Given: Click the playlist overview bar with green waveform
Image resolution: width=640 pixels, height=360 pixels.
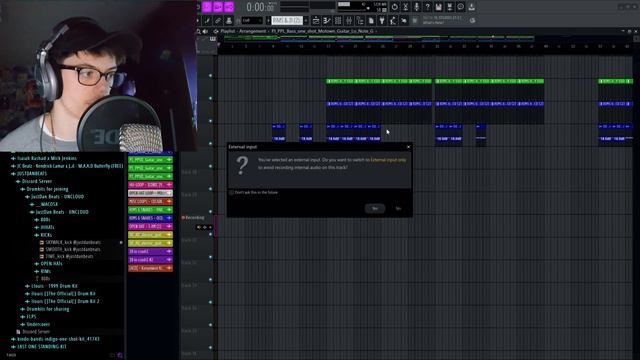Looking at the screenshot, I should 379,38.
